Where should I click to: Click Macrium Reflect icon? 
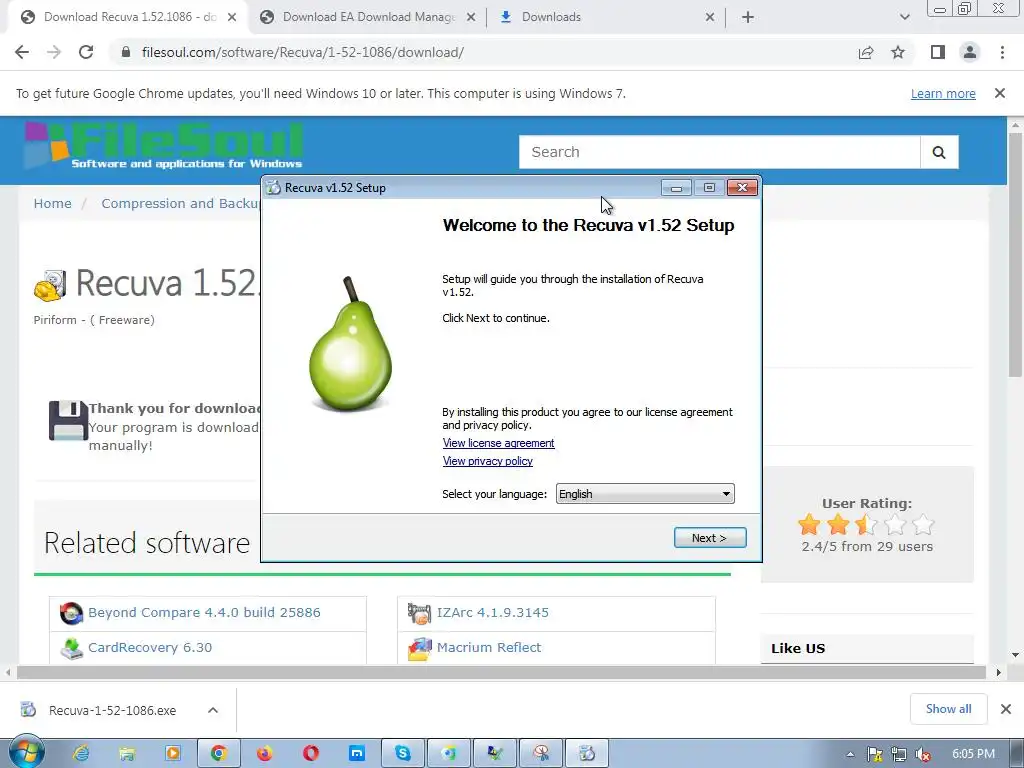pos(419,648)
